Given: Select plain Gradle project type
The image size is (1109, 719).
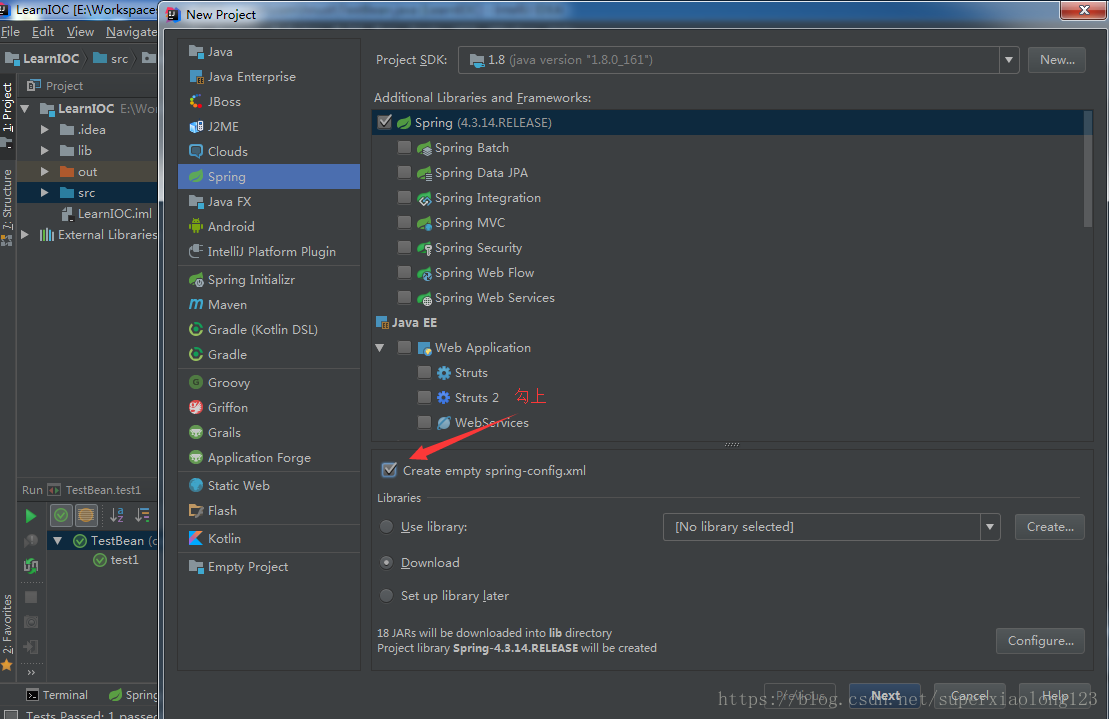Looking at the screenshot, I should click(269, 354).
